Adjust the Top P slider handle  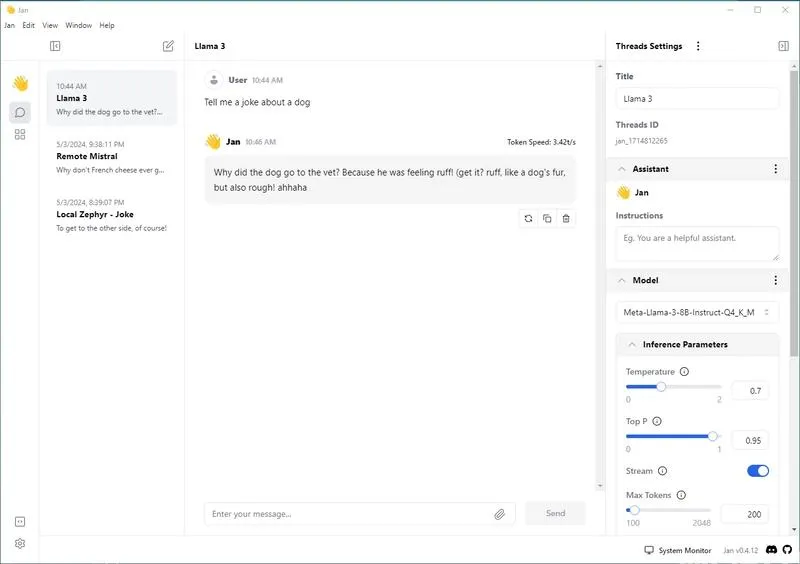713,436
